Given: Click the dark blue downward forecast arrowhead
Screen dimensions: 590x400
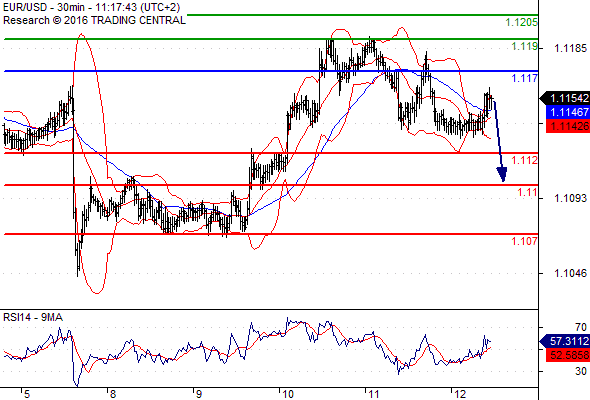Looking at the screenshot, I should [x=502, y=175].
